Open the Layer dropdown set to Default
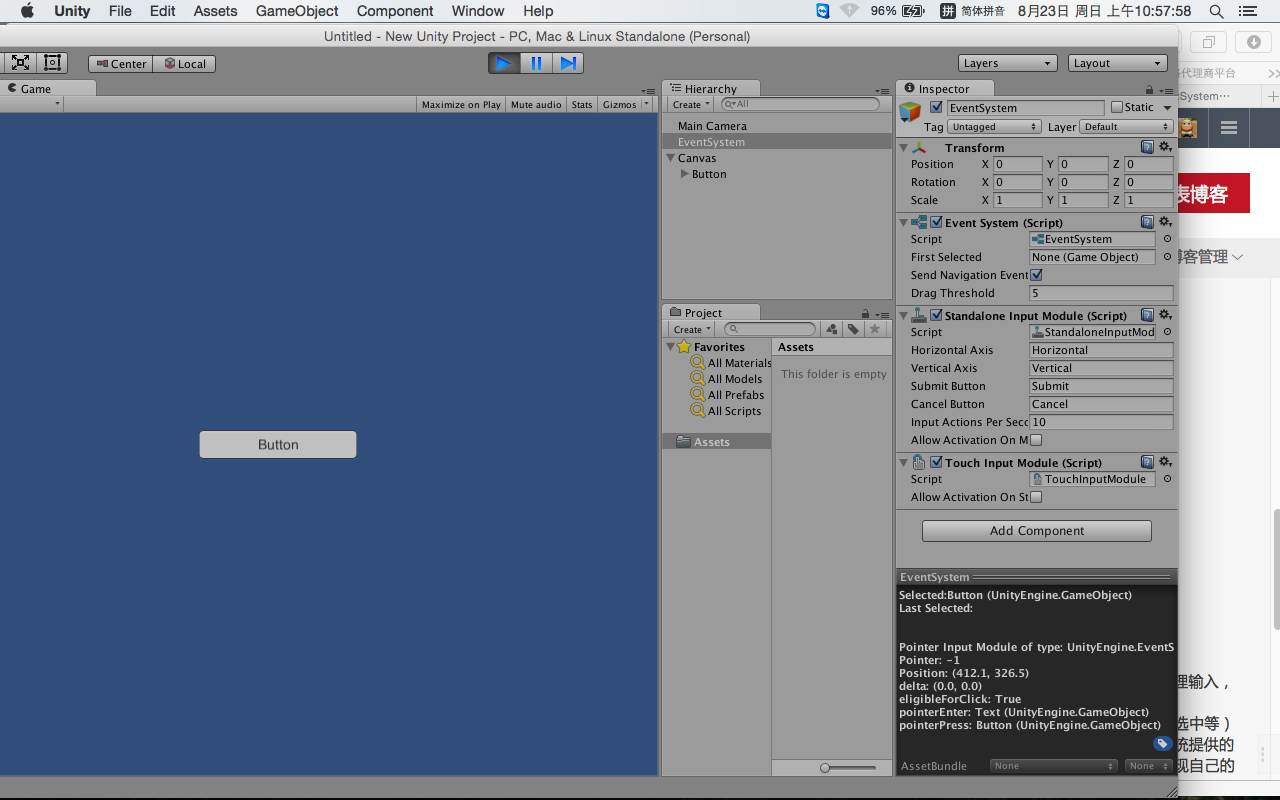This screenshot has height=800, width=1280. tap(1127, 127)
